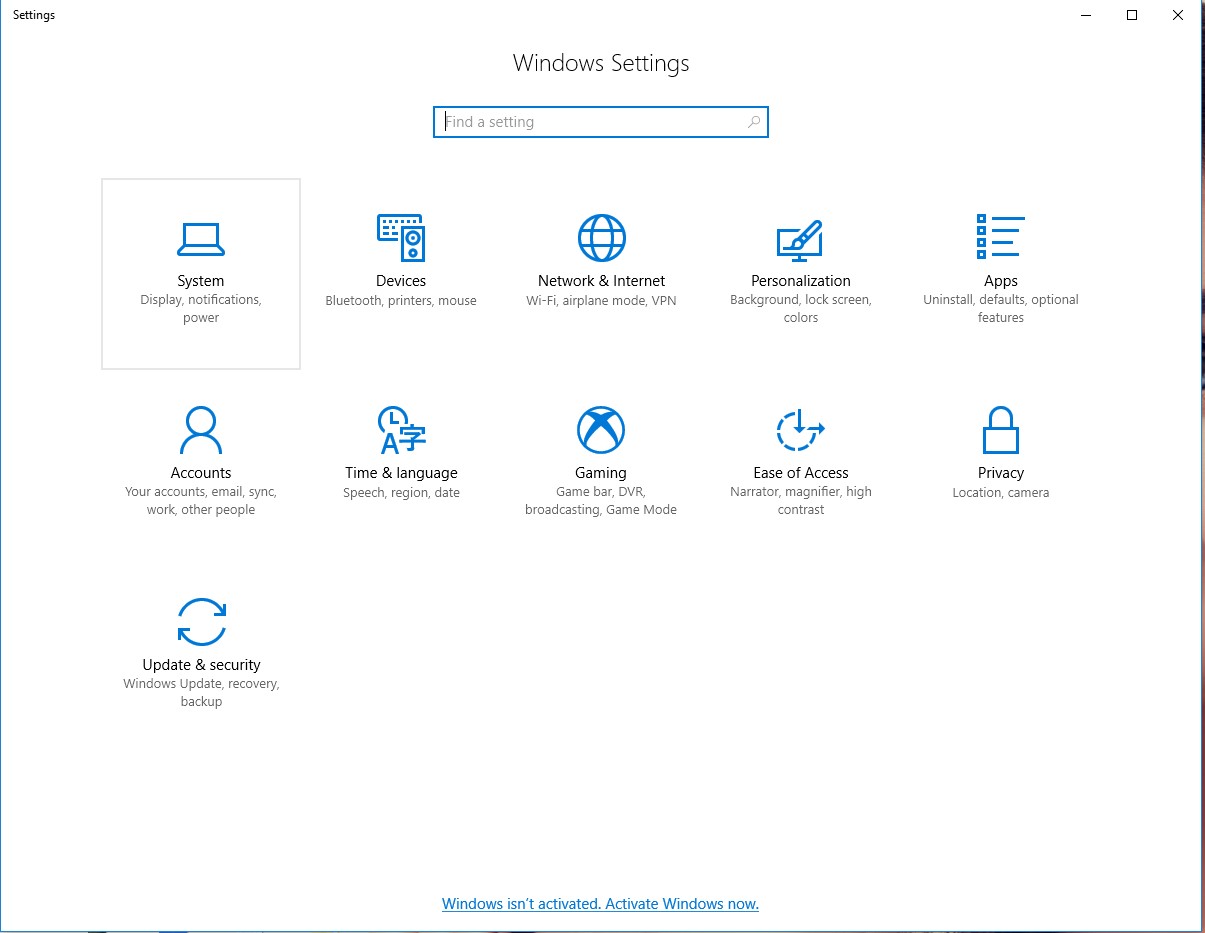Open the Accounts person icon
The image size is (1205, 933).
[x=201, y=430]
